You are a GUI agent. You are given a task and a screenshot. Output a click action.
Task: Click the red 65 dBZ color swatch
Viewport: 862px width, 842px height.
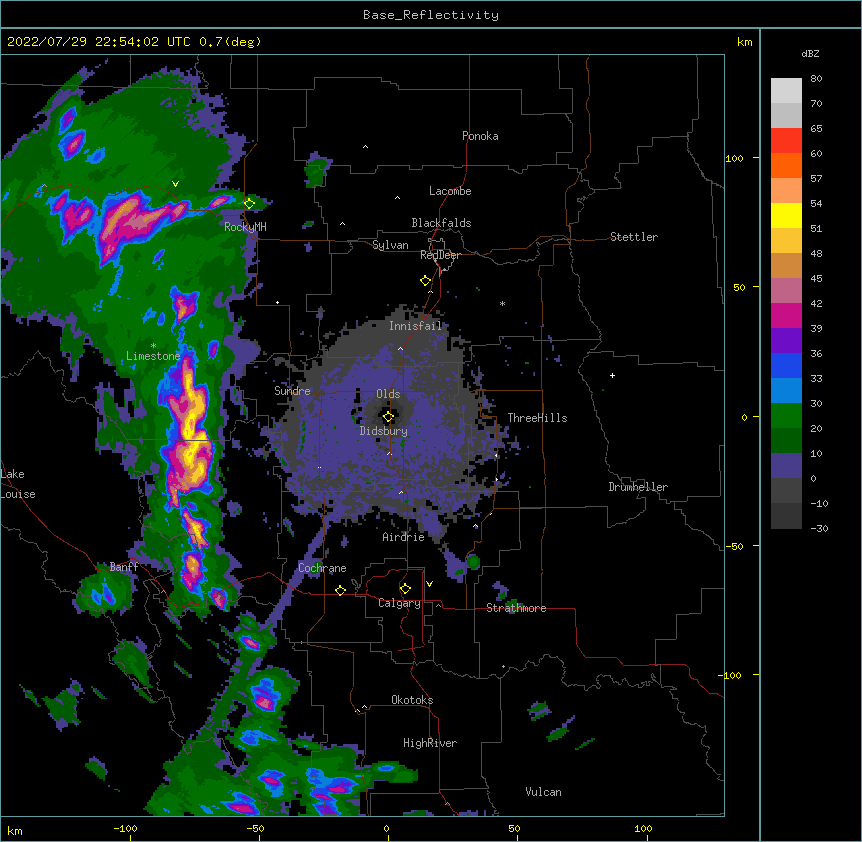coord(786,141)
